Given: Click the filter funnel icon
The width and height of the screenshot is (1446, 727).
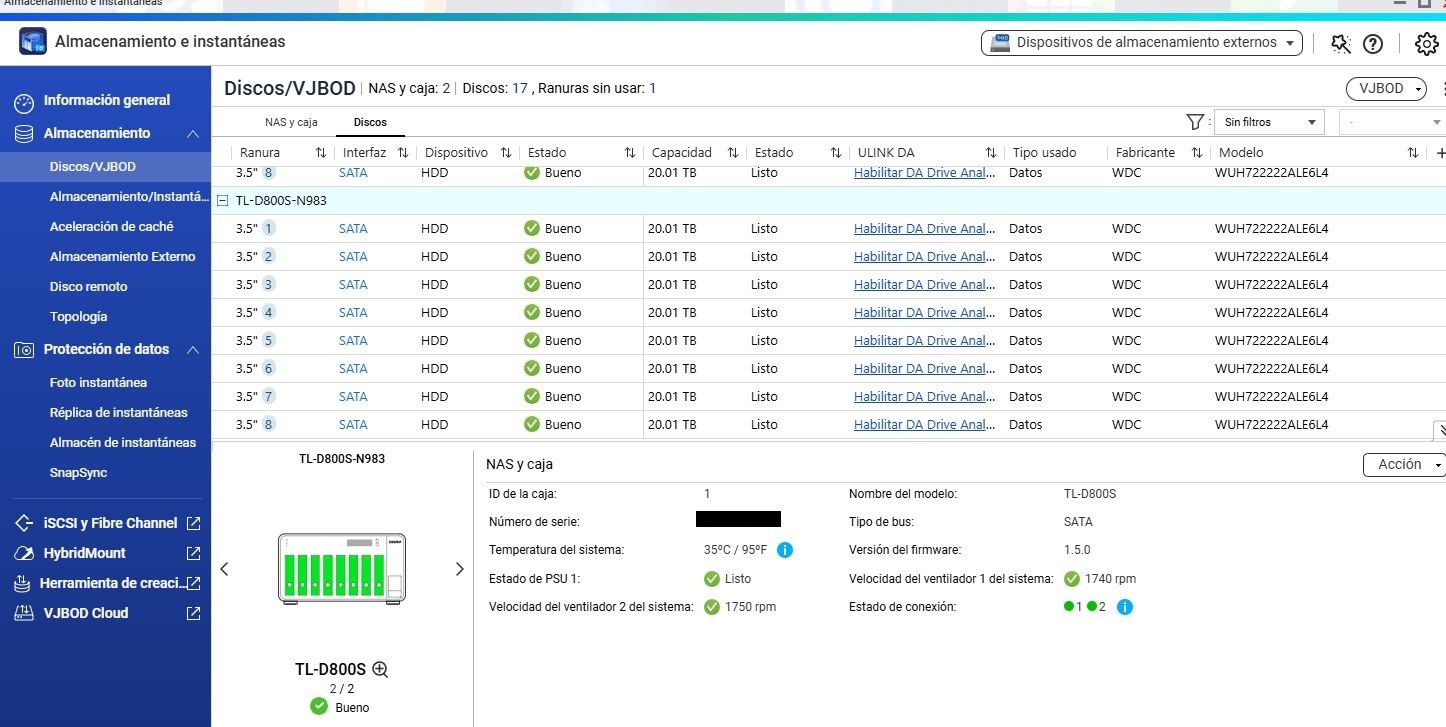Looking at the screenshot, I should [x=1194, y=121].
